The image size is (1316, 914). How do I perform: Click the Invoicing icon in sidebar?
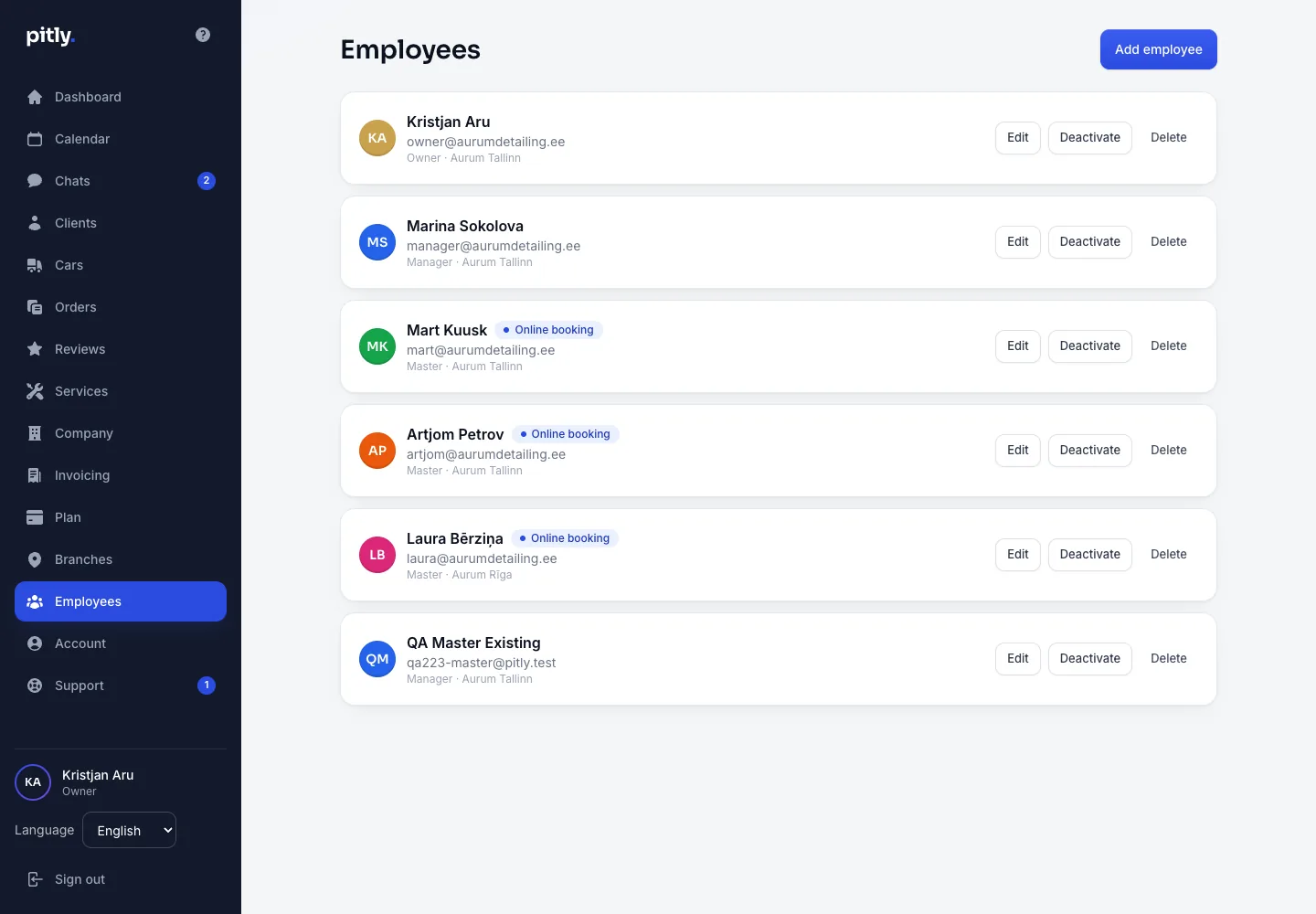coord(35,475)
